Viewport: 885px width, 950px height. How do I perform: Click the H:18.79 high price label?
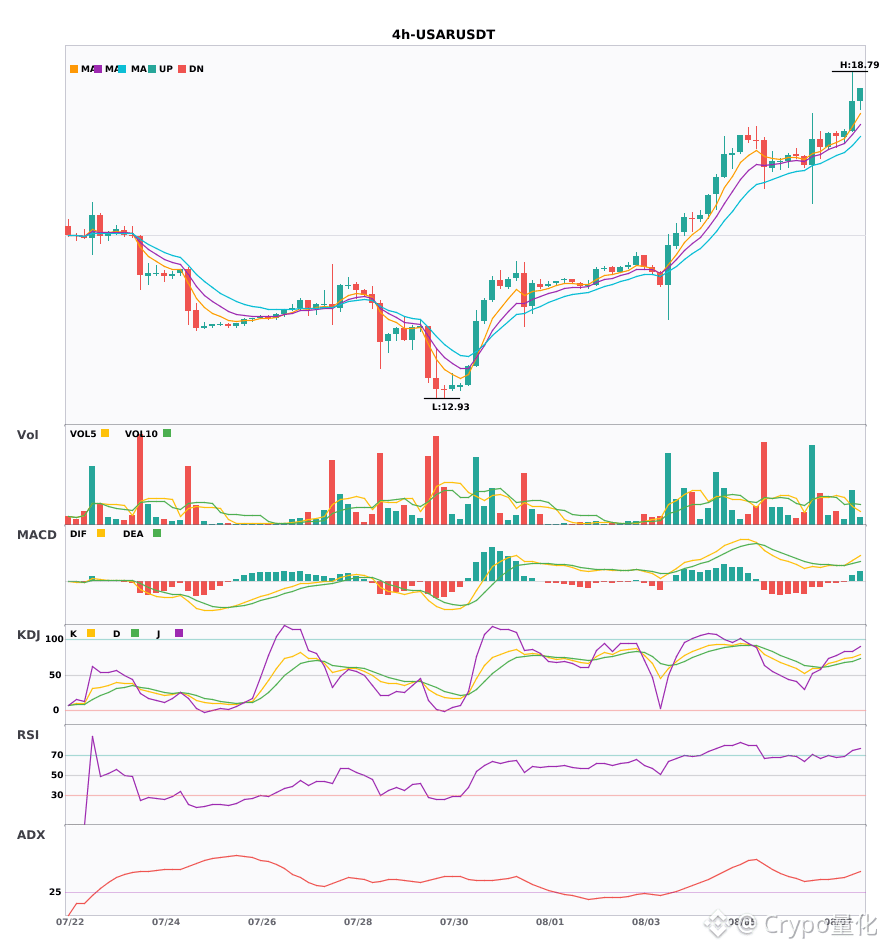[859, 65]
